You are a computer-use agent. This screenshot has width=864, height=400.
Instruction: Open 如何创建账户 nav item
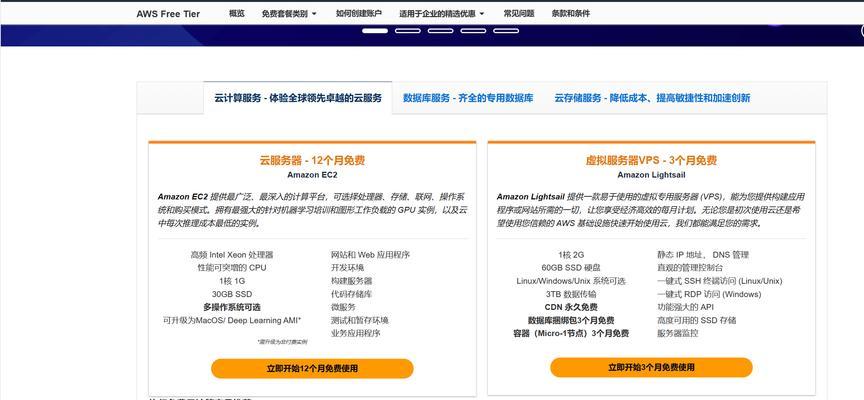coord(359,14)
